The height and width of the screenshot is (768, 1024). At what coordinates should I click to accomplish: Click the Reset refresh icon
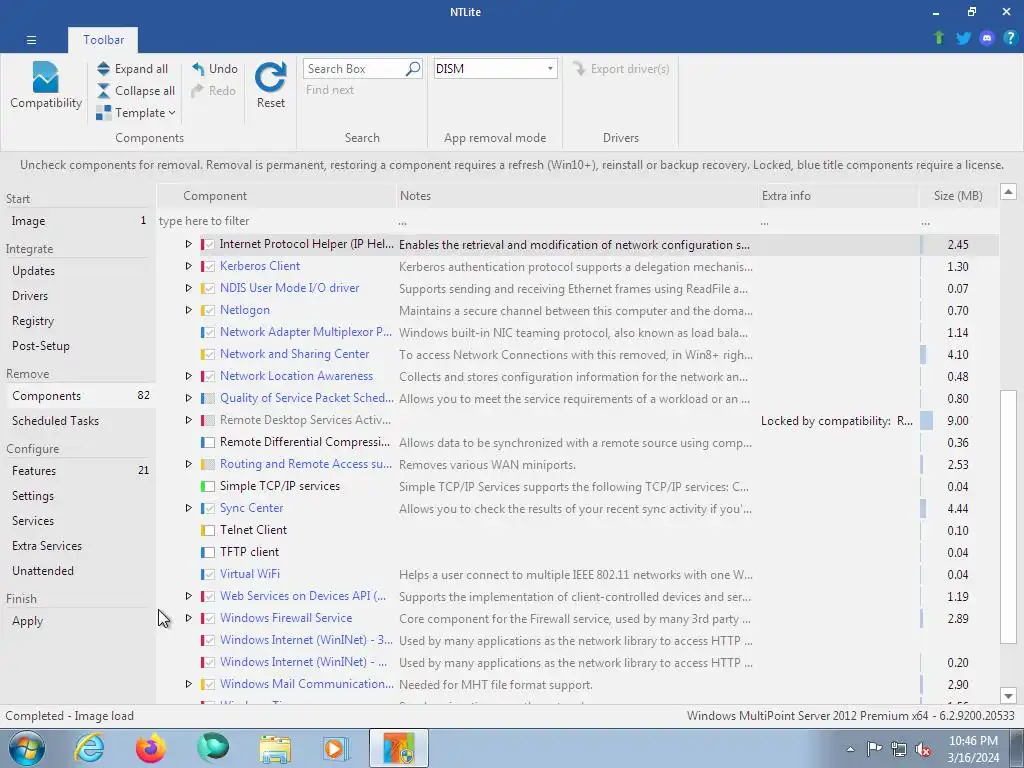[x=270, y=77]
